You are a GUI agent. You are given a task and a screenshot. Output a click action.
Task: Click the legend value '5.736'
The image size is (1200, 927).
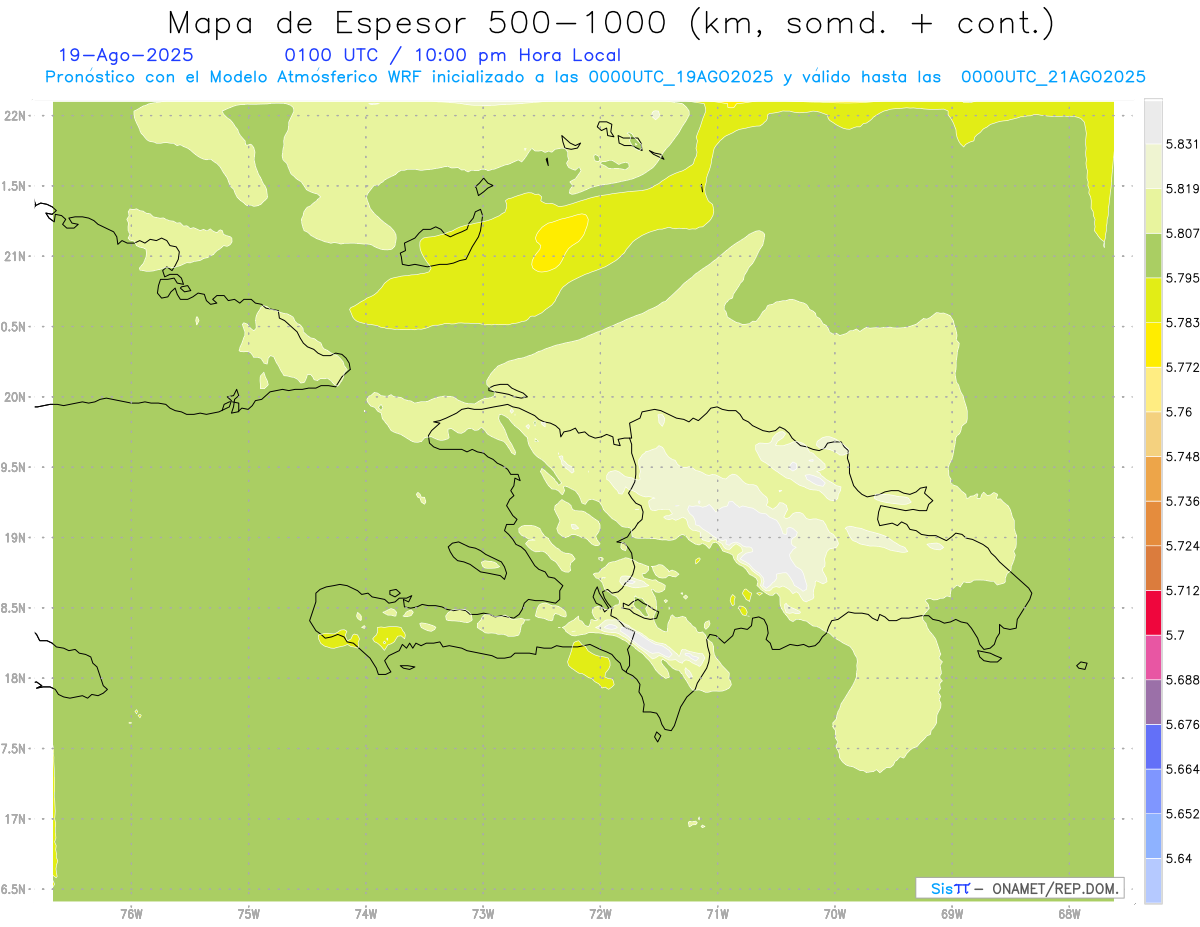[1182, 501]
